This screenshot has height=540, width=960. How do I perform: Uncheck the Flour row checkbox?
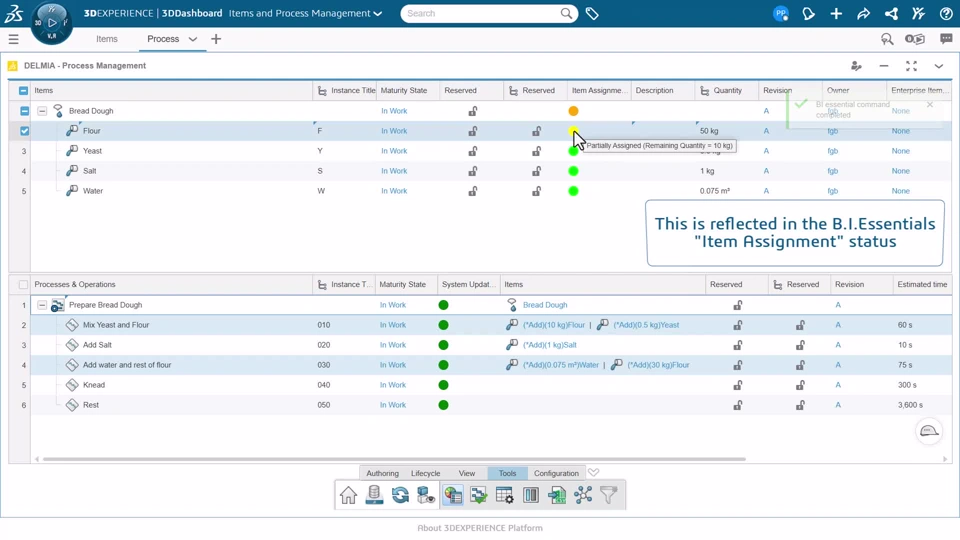pyautogui.click(x=24, y=131)
